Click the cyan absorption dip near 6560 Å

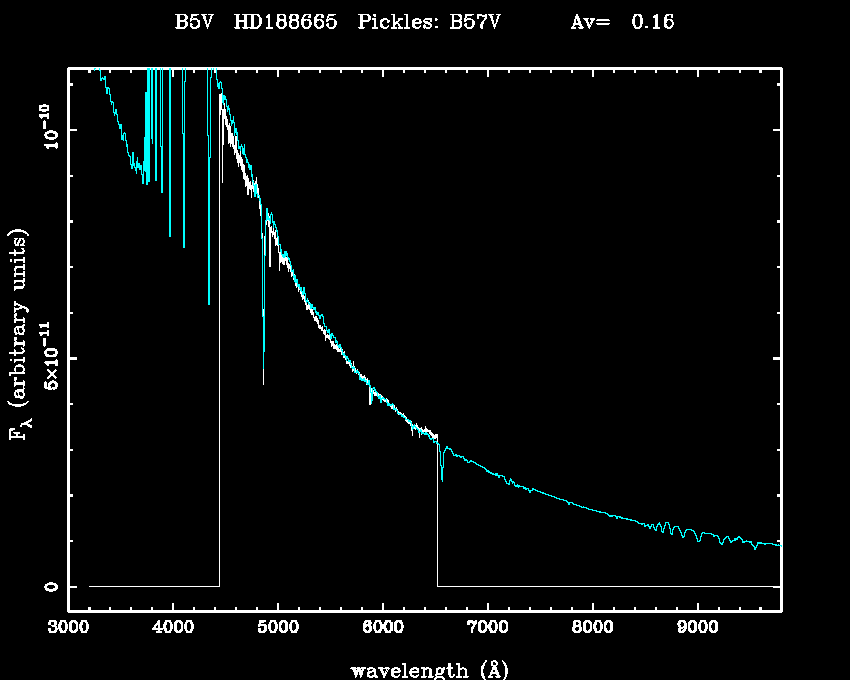click(x=442, y=477)
